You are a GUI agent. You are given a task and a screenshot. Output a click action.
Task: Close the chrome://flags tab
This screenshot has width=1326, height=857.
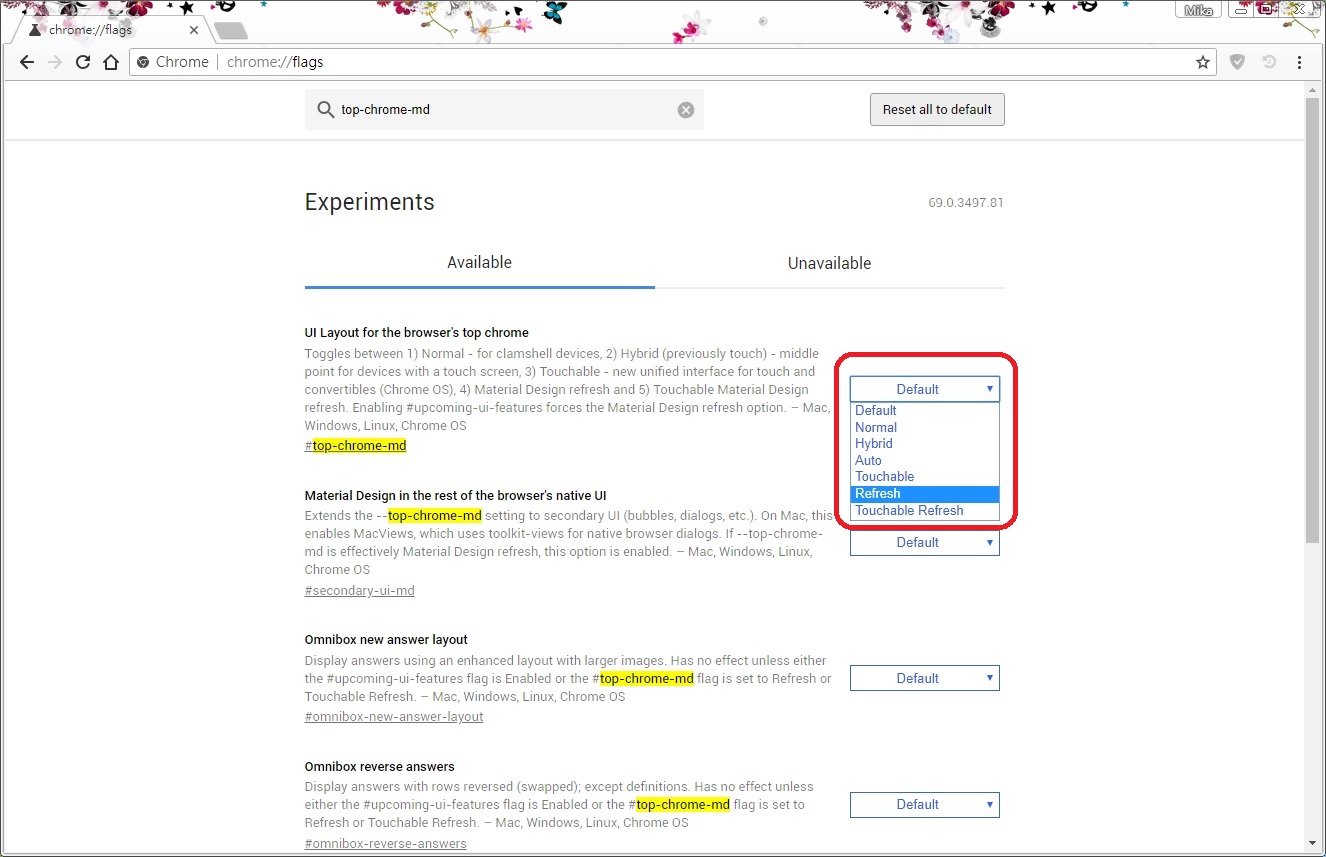194,30
